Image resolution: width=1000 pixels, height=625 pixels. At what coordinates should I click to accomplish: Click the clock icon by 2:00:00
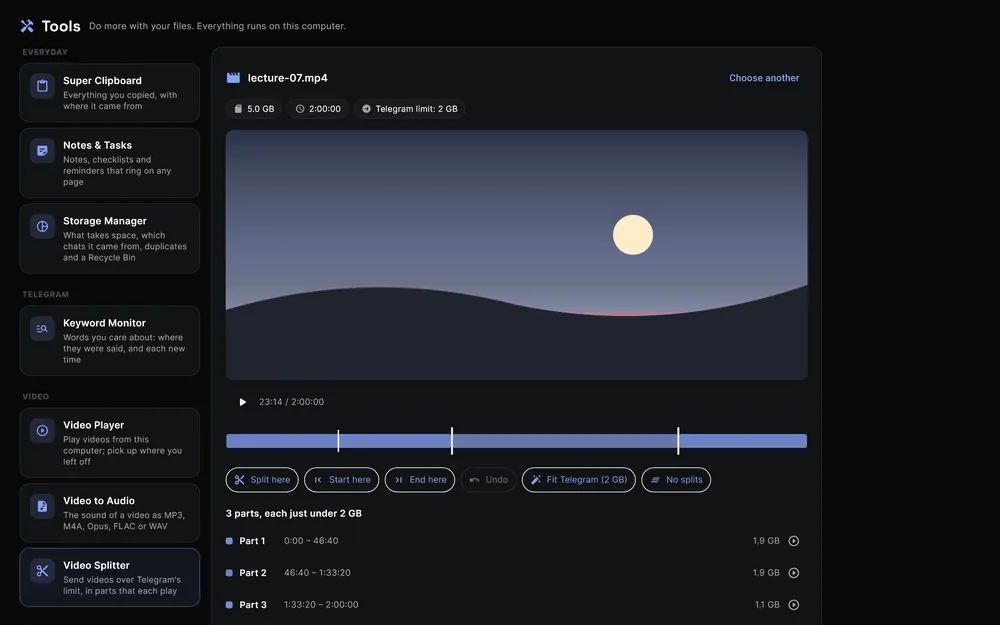(x=300, y=109)
